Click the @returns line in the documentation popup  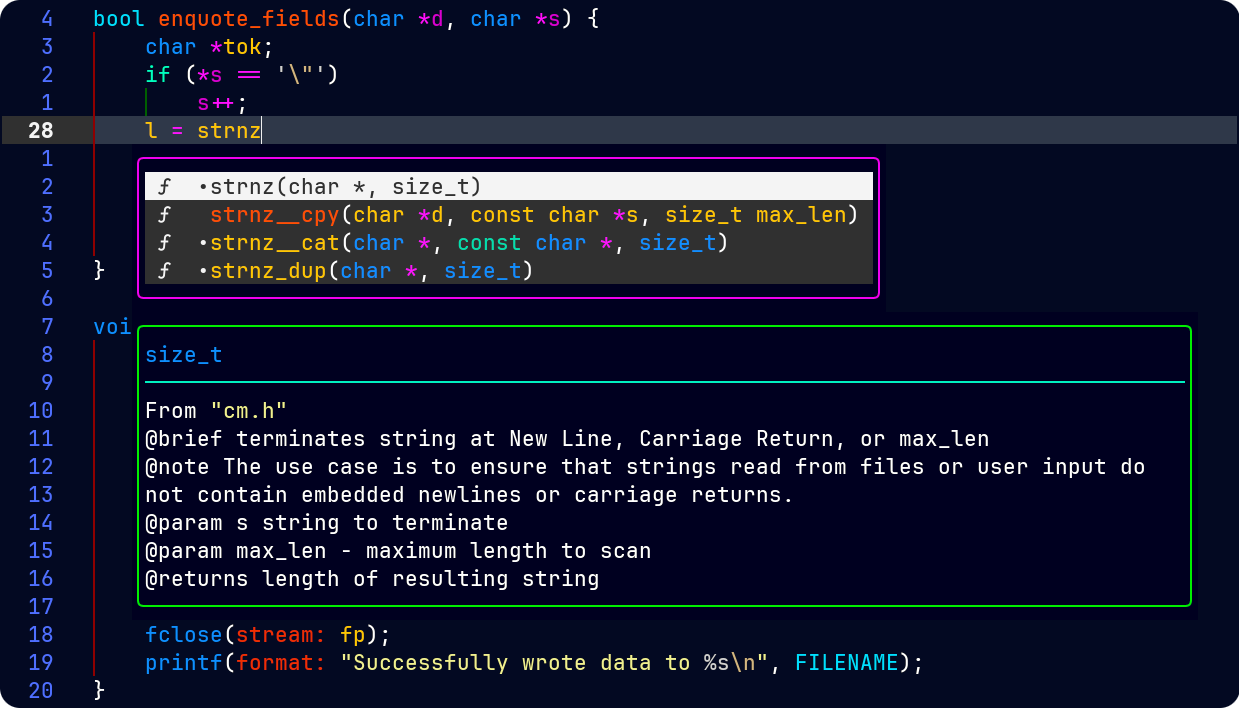[x=371, y=579]
